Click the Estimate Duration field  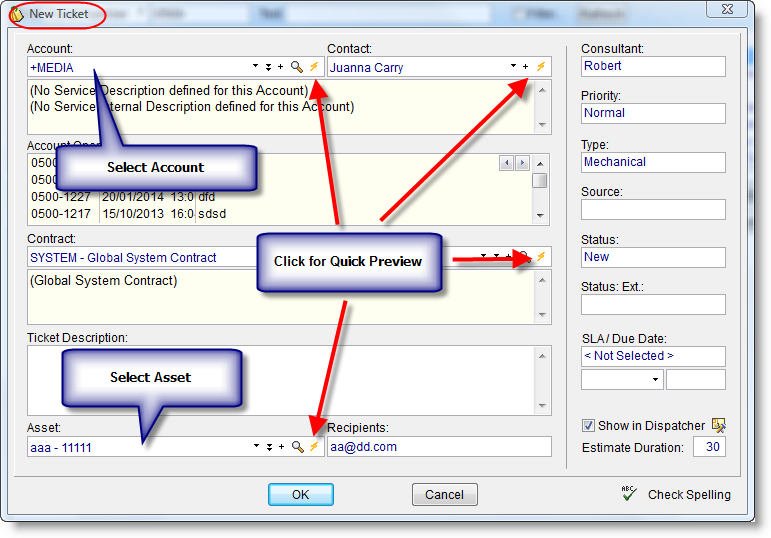pyautogui.click(x=709, y=447)
